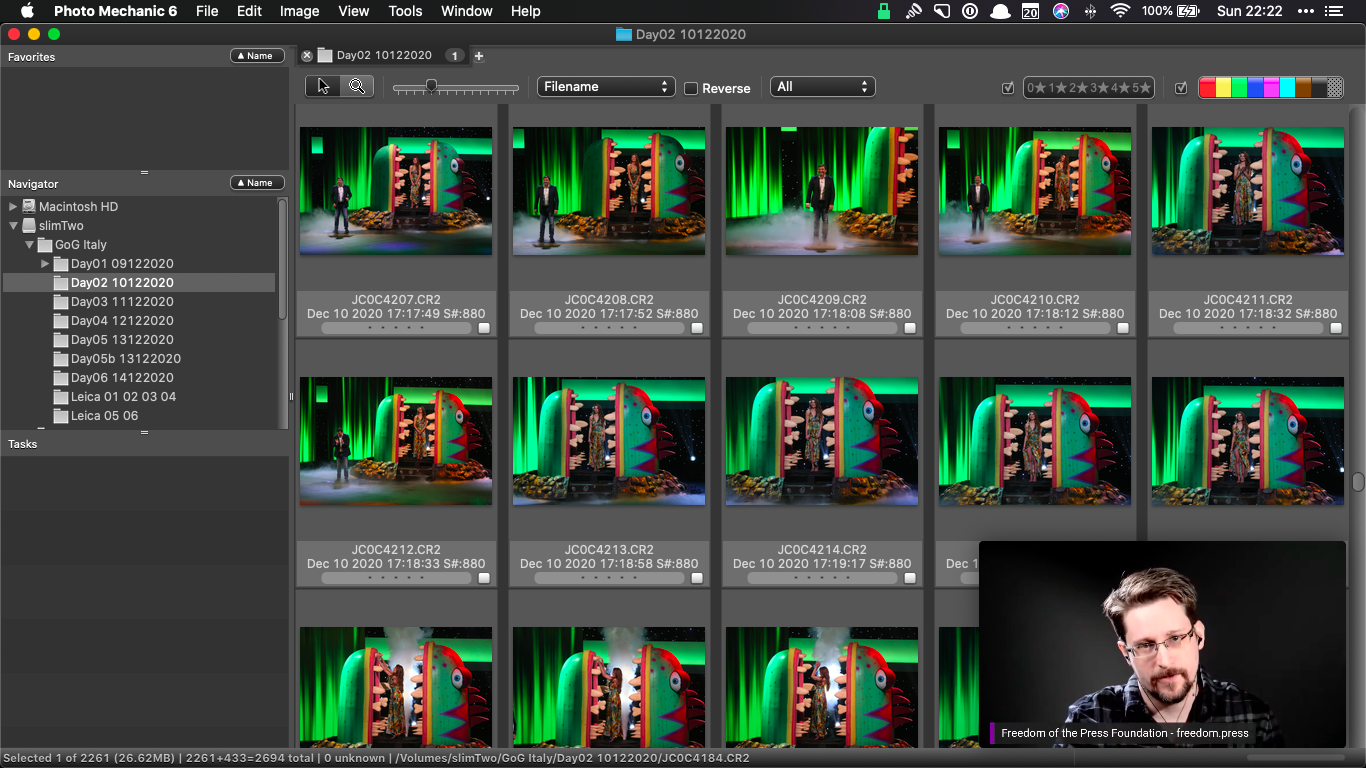Open the Tools menu
The height and width of the screenshot is (768, 1366).
pos(405,11)
